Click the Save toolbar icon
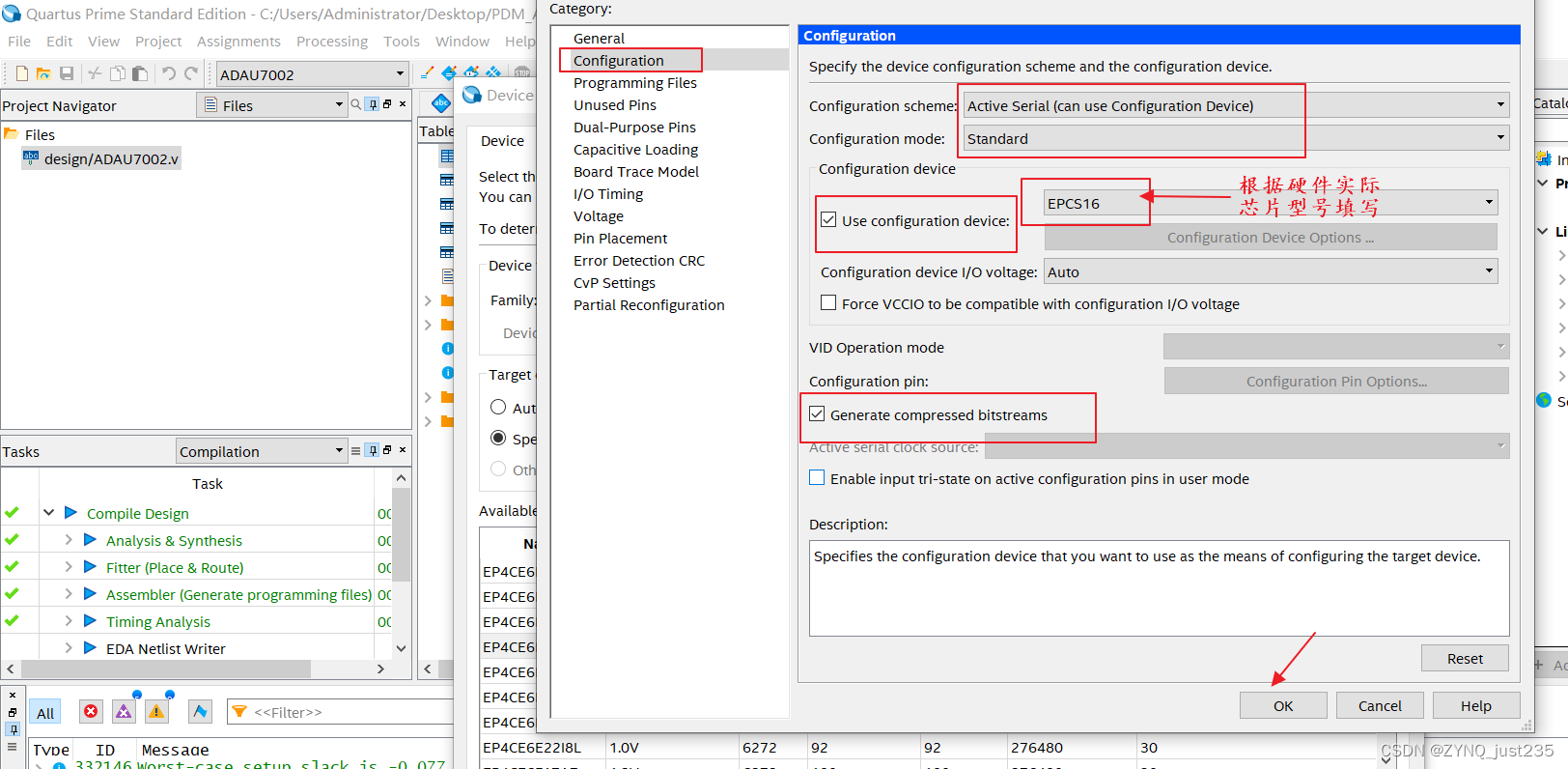 pyautogui.click(x=67, y=73)
